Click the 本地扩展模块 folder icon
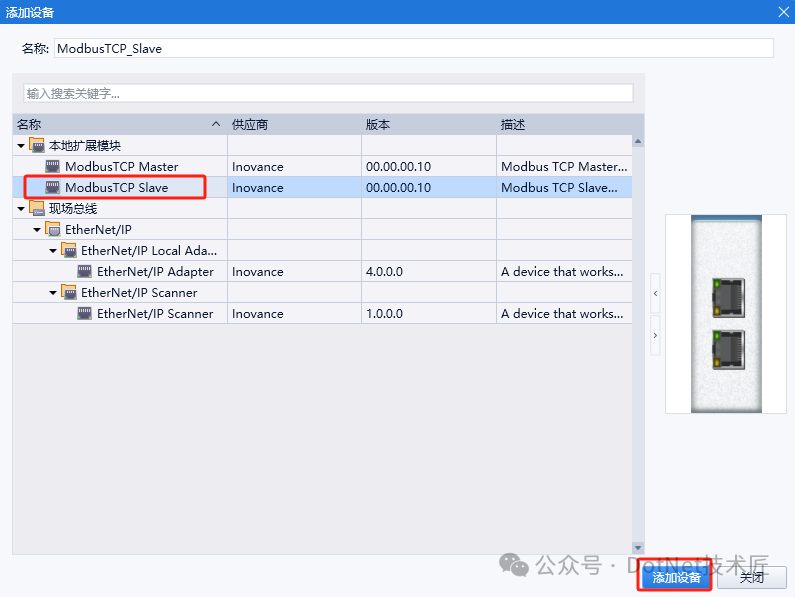 [x=37, y=145]
